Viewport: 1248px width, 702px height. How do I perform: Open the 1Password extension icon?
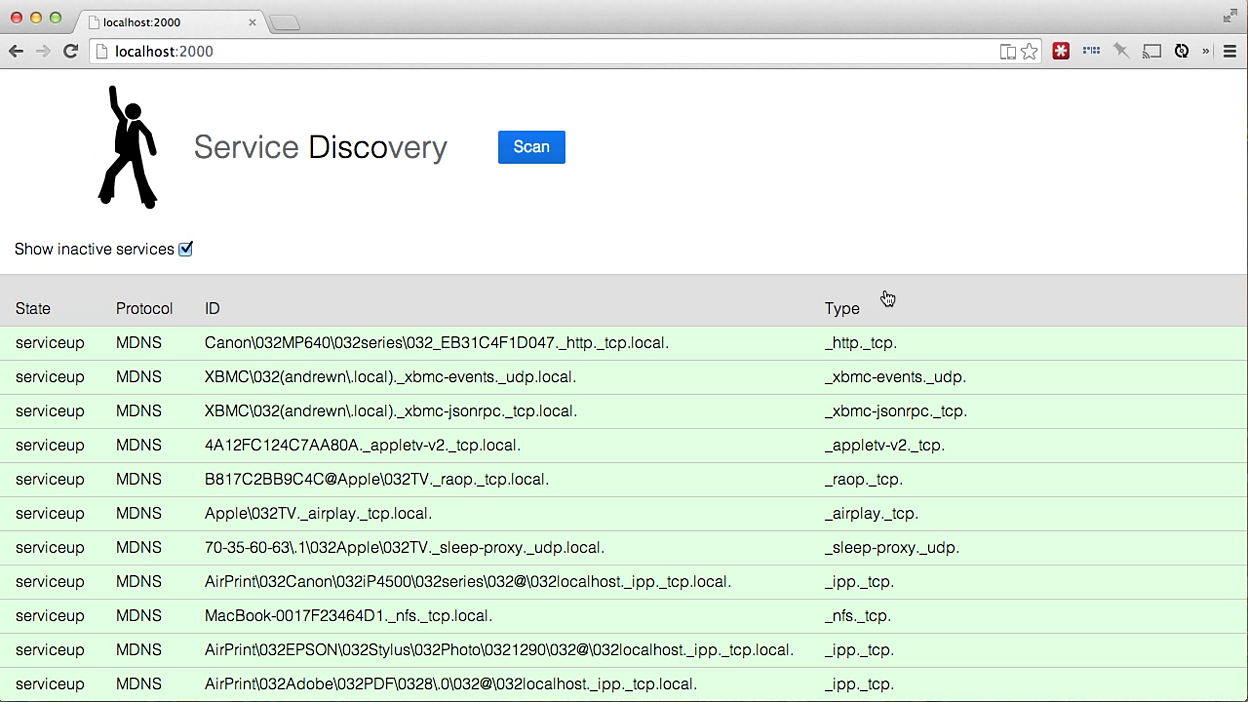(x=1060, y=51)
